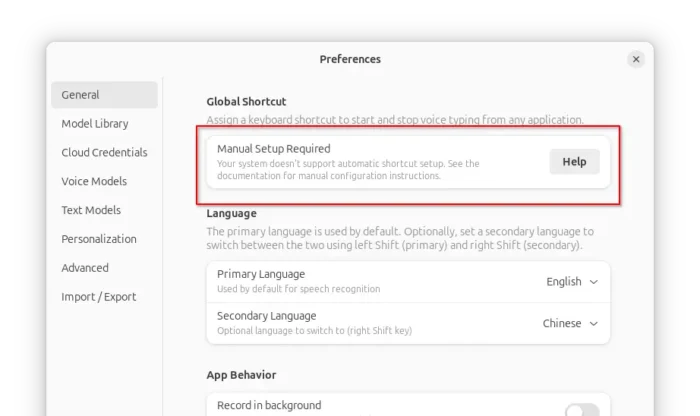Click the Secondary Language row label
This screenshot has height=416, width=700.
[x=268, y=316]
